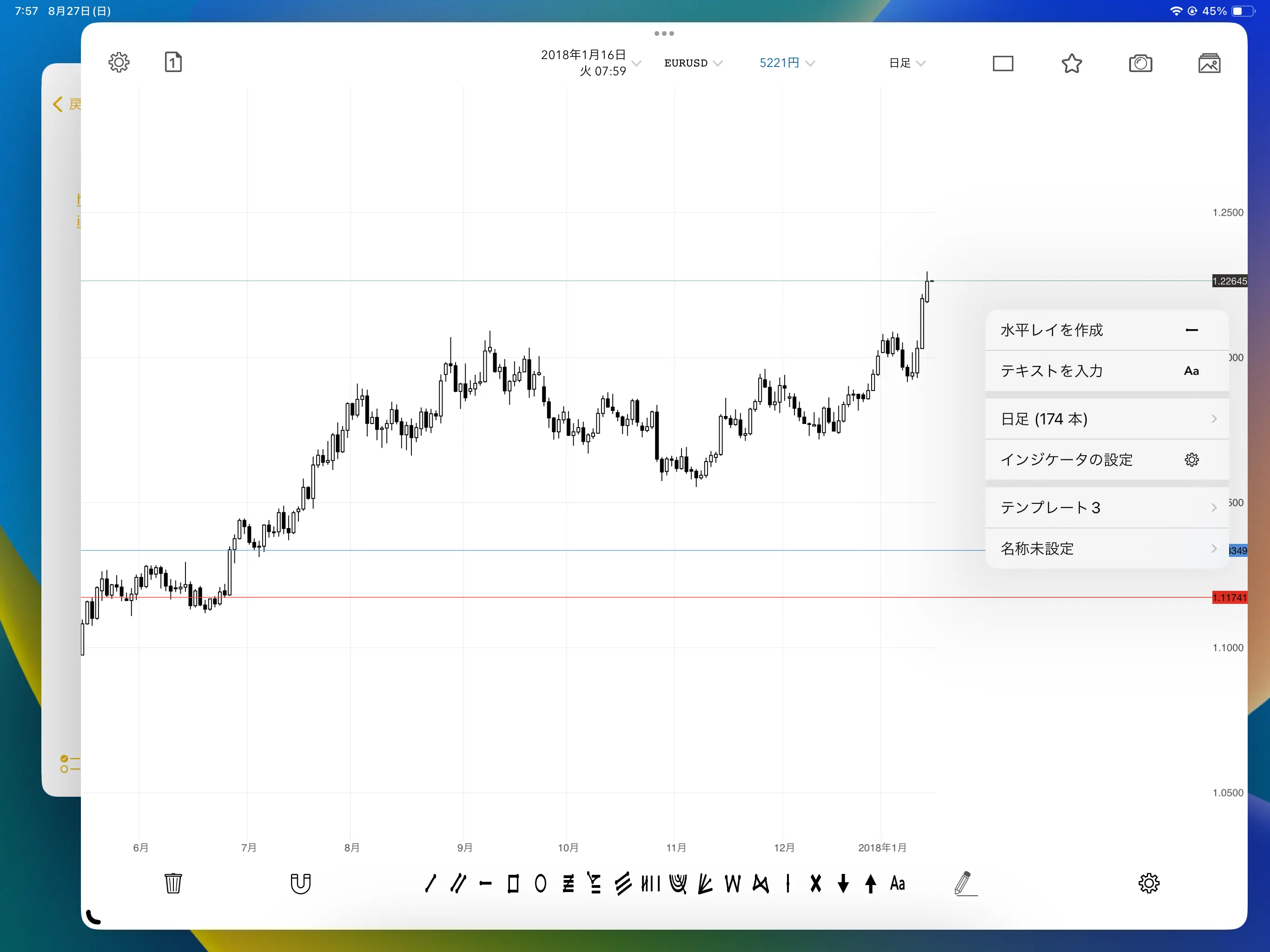Click the red 1.11741 price line label
The width and height of the screenshot is (1270, 952).
coord(1229,598)
